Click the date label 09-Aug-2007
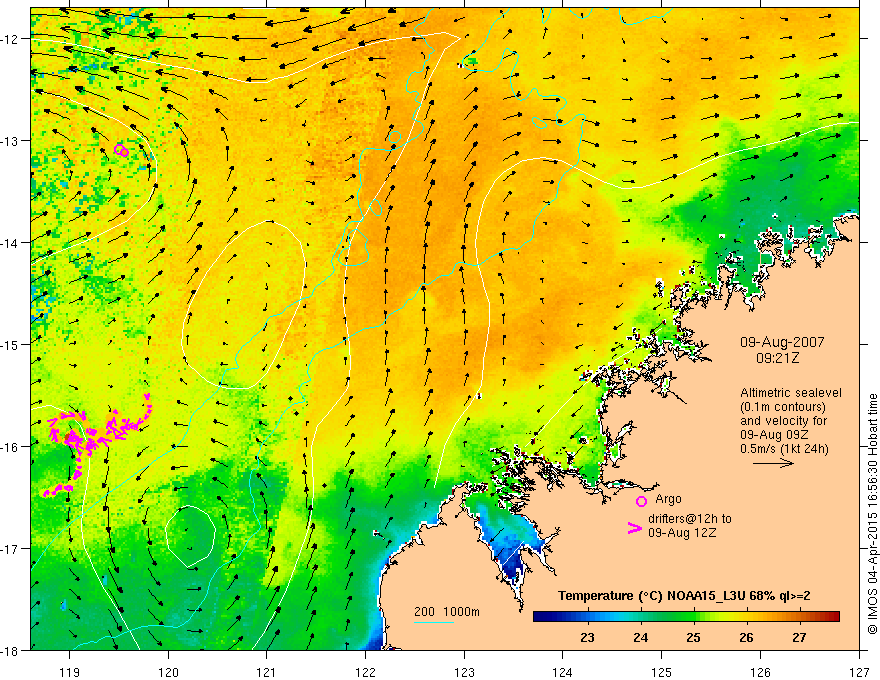The height and width of the screenshot is (680, 880). 782,342
